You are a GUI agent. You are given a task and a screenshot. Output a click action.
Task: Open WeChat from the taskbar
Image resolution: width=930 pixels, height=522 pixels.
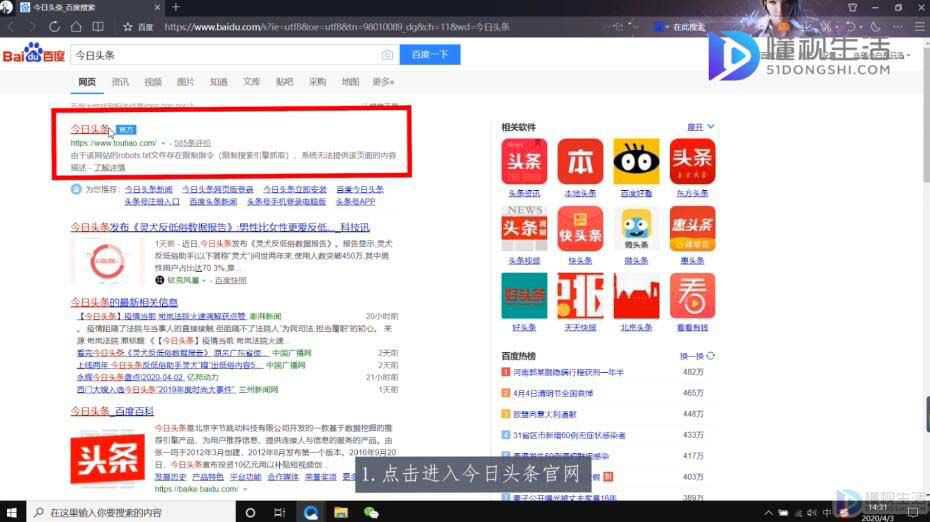click(371, 513)
